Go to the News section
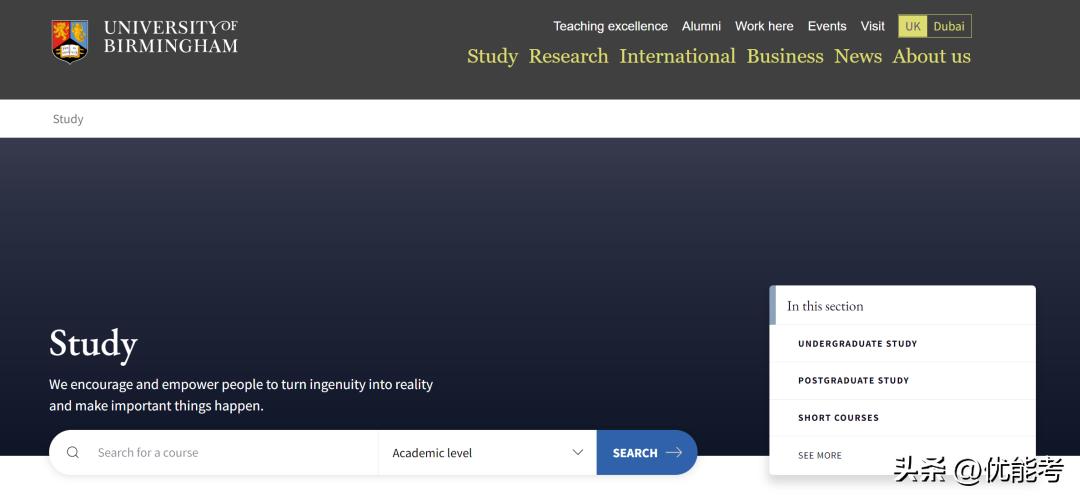This screenshot has width=1080, height=499. click(x=858, y=57)
